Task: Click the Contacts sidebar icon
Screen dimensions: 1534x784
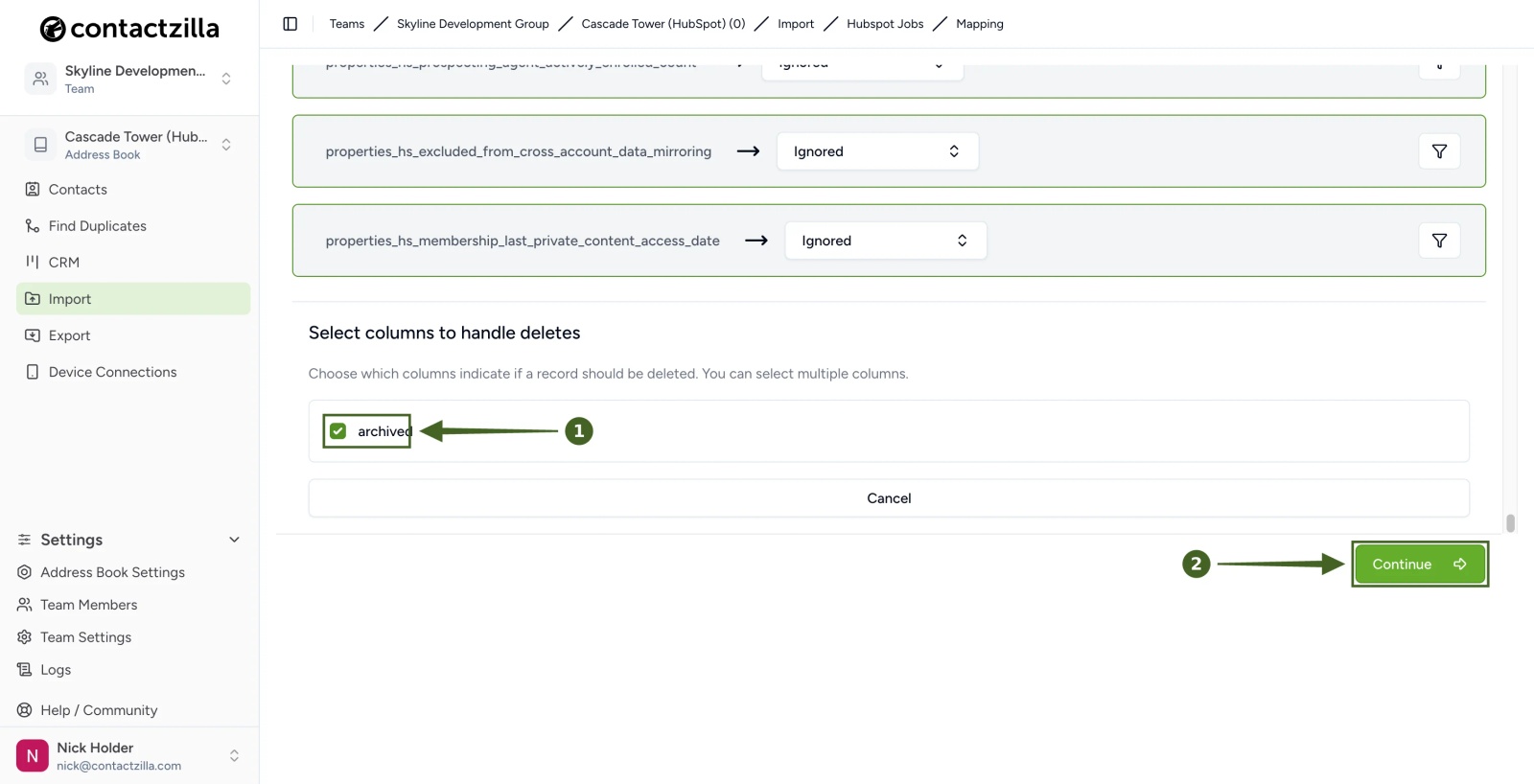Action: [33, 190]
